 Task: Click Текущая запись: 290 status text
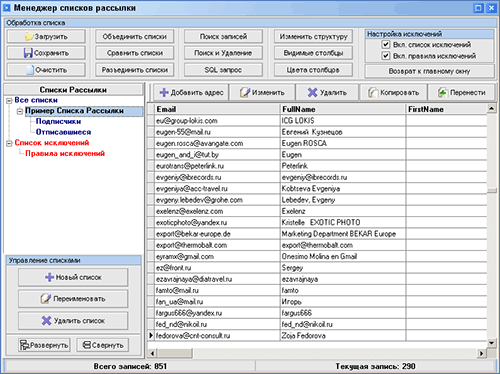click(375, 366)
